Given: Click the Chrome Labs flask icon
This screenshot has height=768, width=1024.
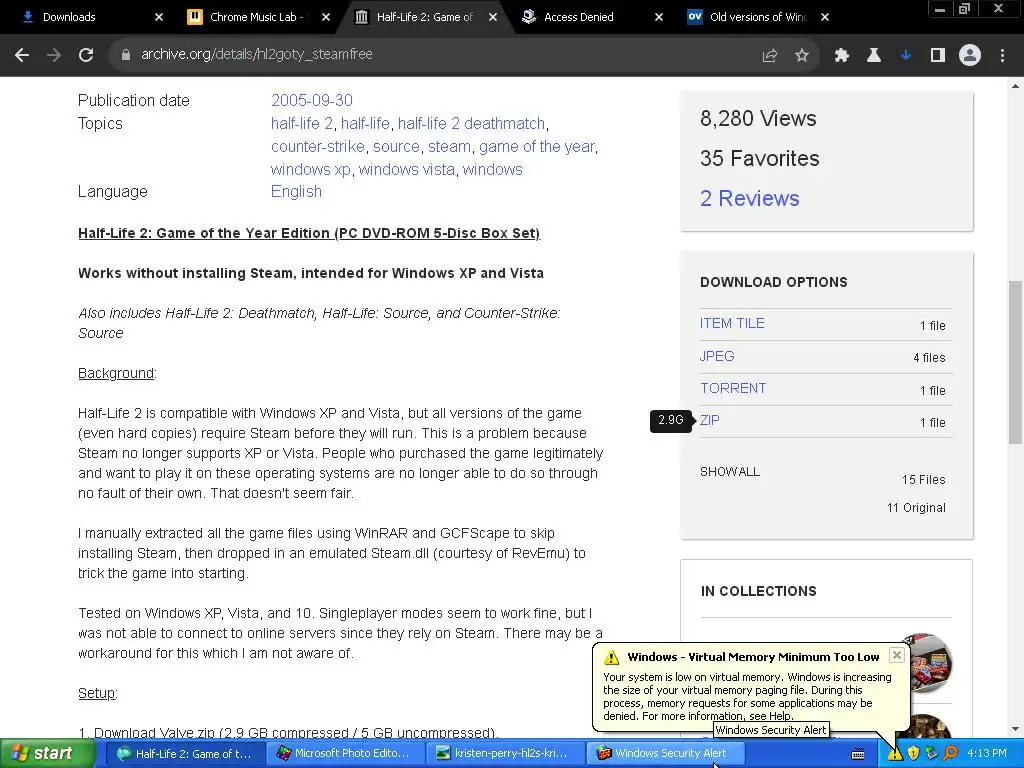Looking at the screenshot, I should click(874, 56).
